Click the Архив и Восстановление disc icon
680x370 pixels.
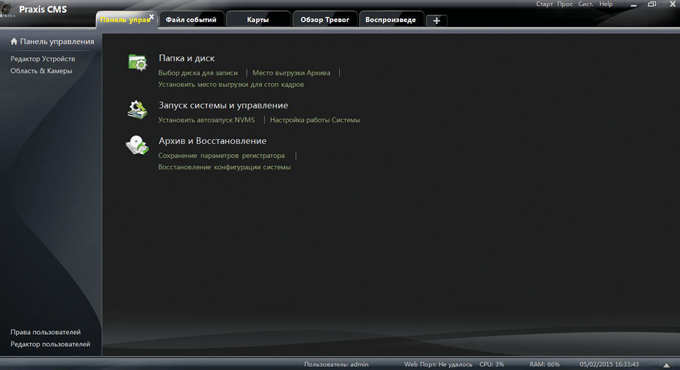pyautogui.click(x=137, y=145)
